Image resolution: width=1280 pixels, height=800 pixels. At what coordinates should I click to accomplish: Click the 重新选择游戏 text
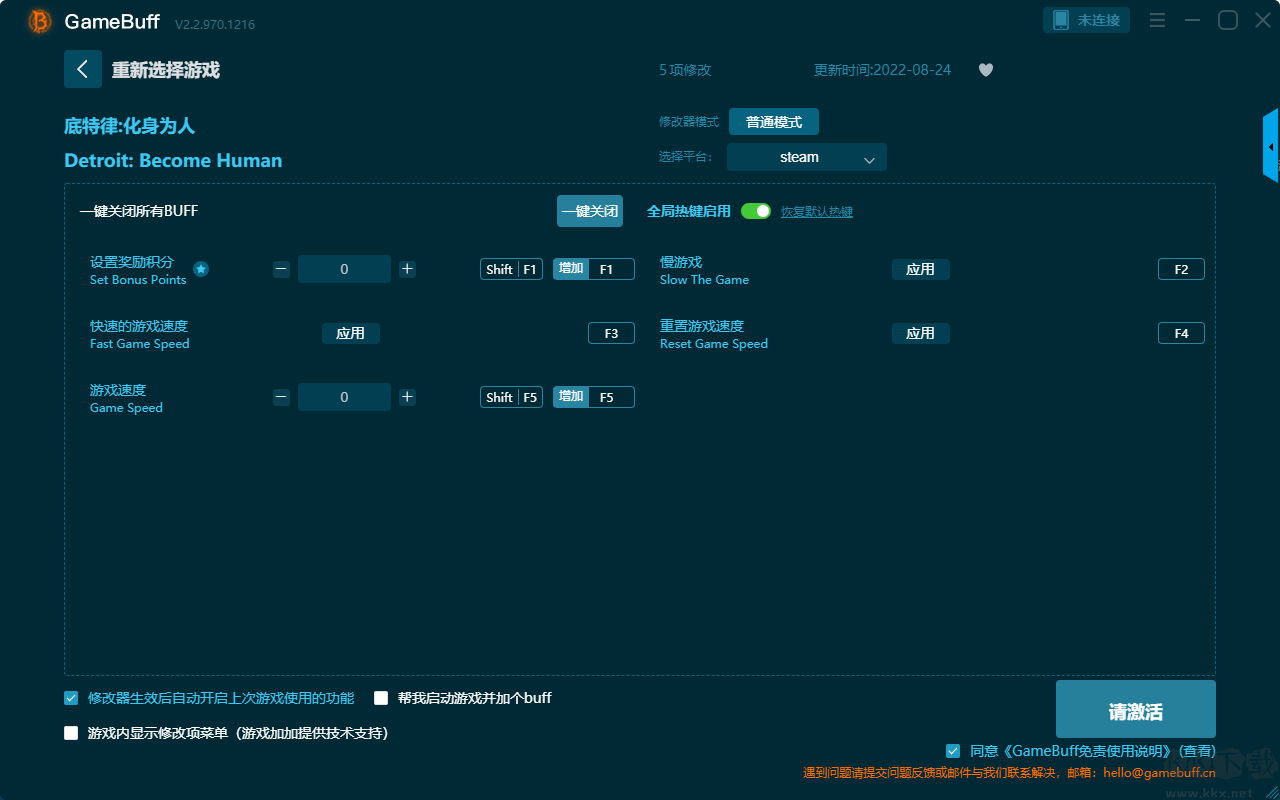166,70
